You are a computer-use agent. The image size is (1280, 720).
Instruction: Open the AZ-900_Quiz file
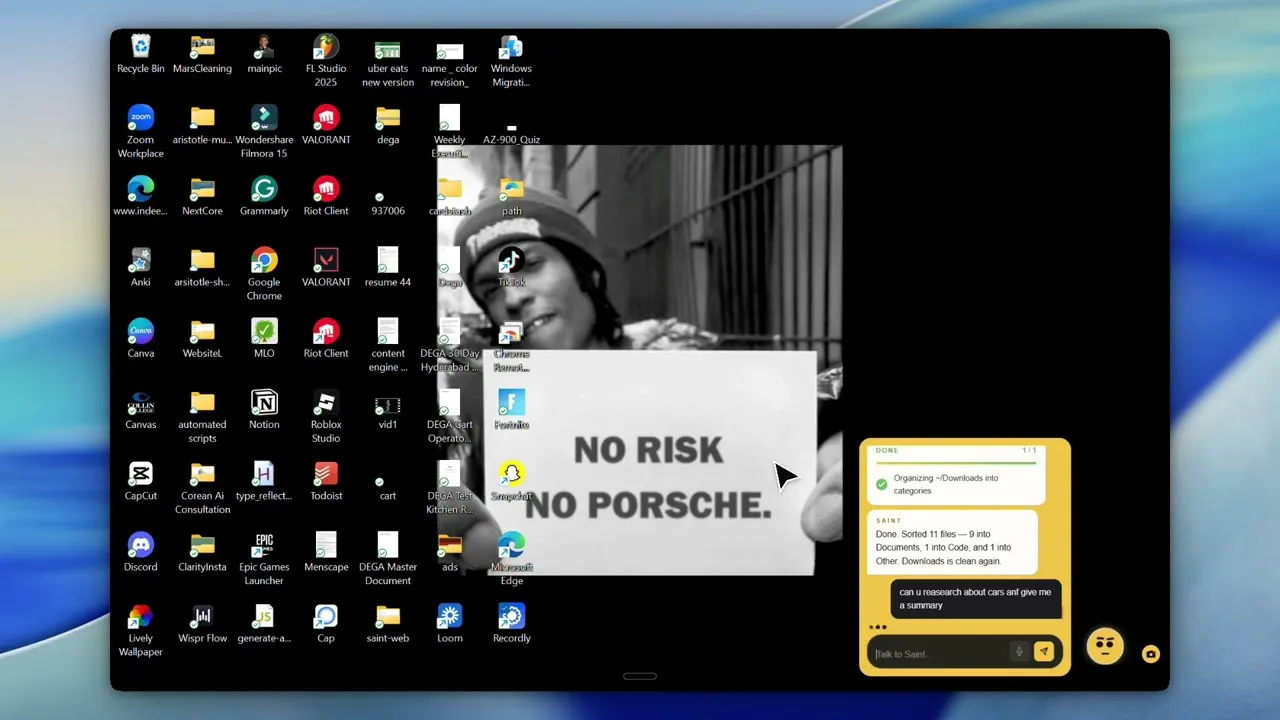[512, 134]
